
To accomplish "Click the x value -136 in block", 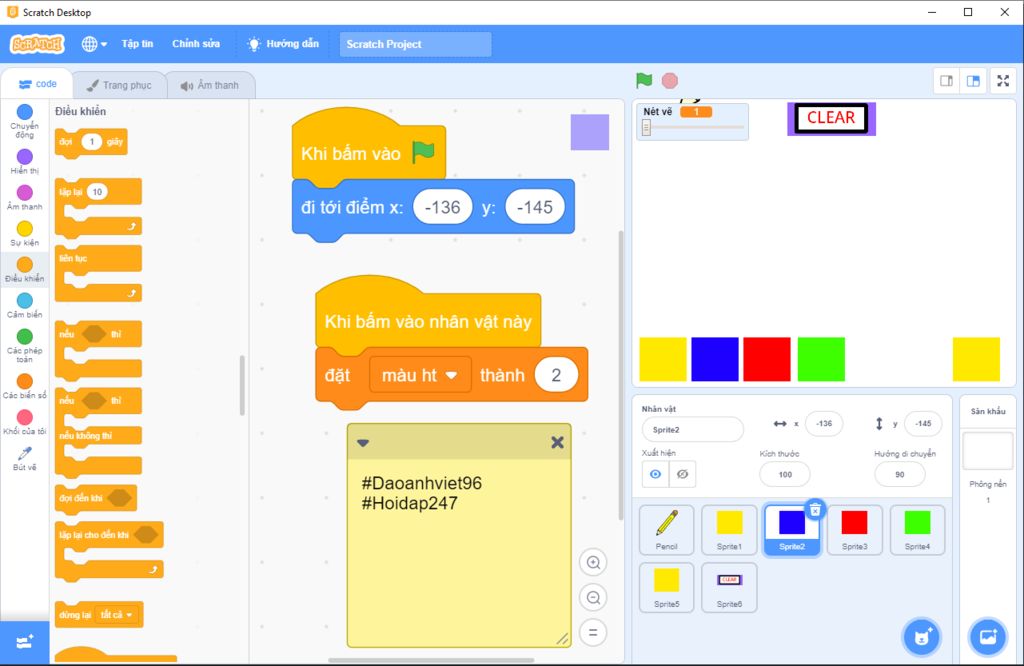I will click(443, 207).
